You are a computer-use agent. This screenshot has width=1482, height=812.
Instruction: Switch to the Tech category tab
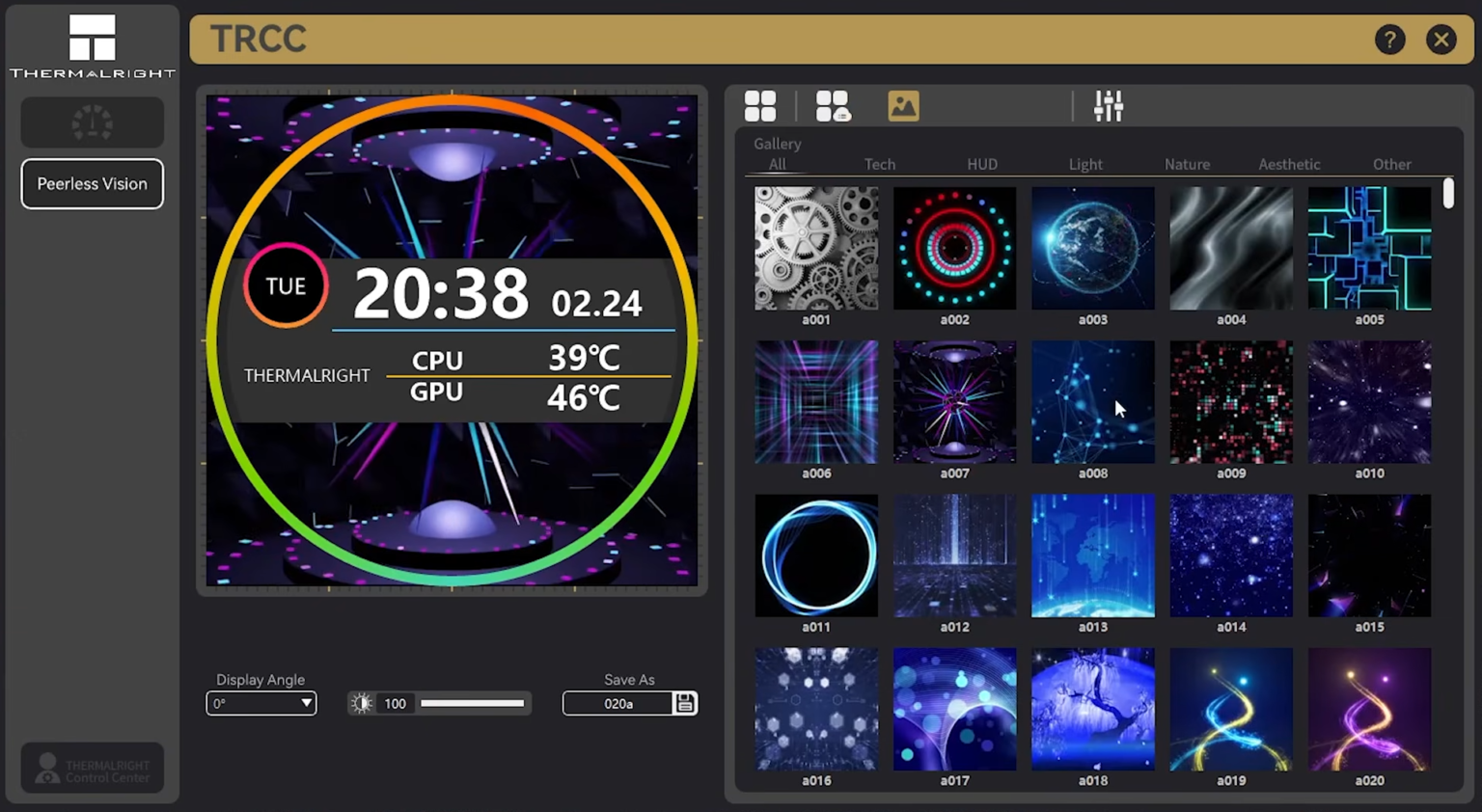879,164
